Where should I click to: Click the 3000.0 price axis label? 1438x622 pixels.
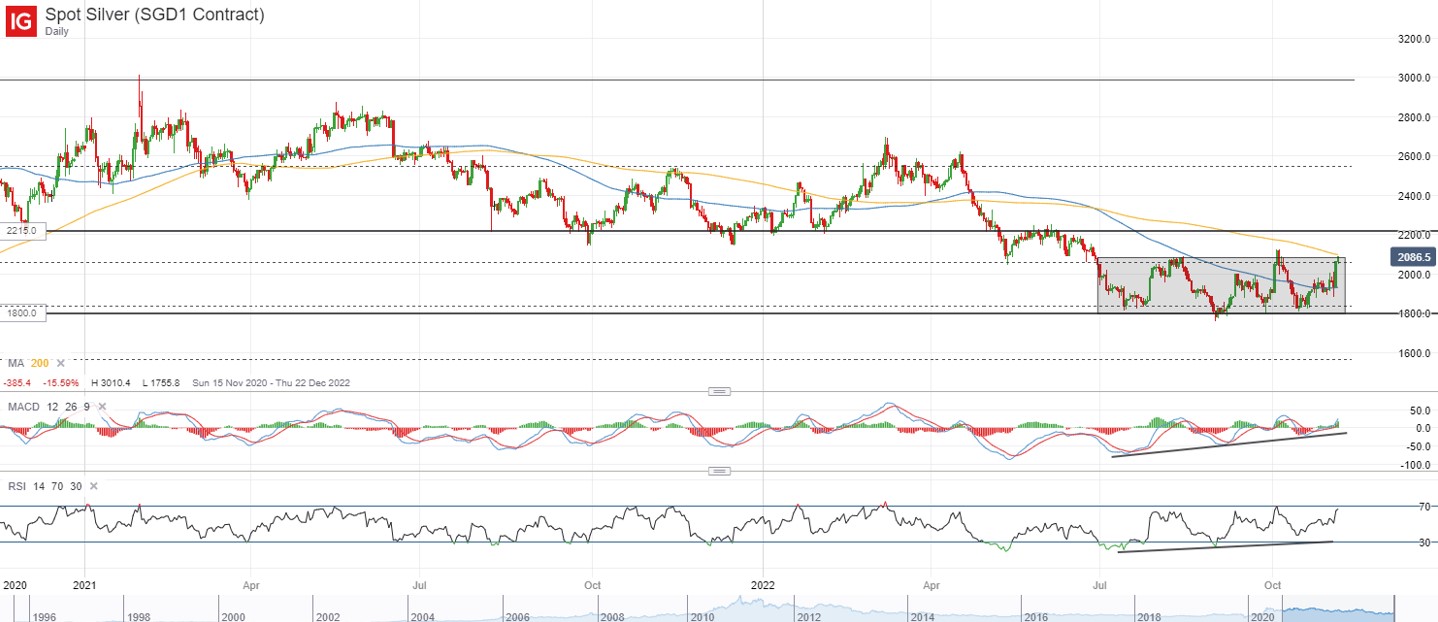[1412, 78]
